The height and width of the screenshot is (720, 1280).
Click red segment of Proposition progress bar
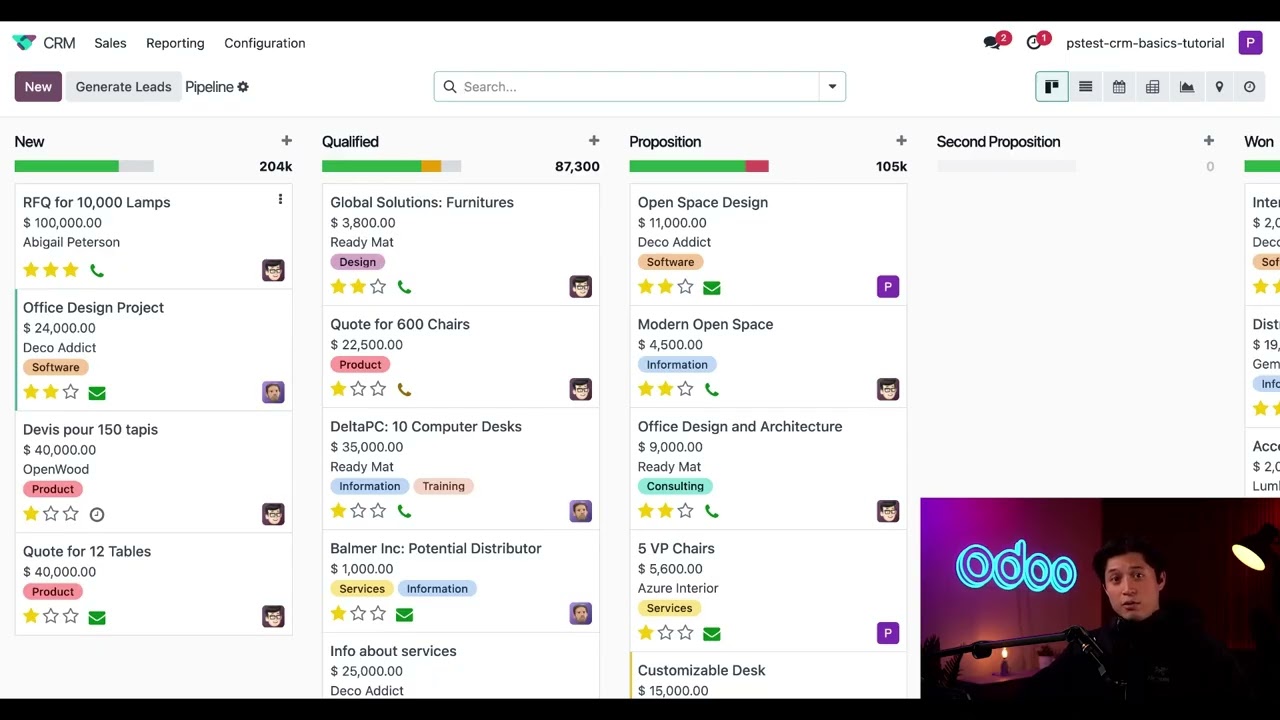click(x=757, y=166)
